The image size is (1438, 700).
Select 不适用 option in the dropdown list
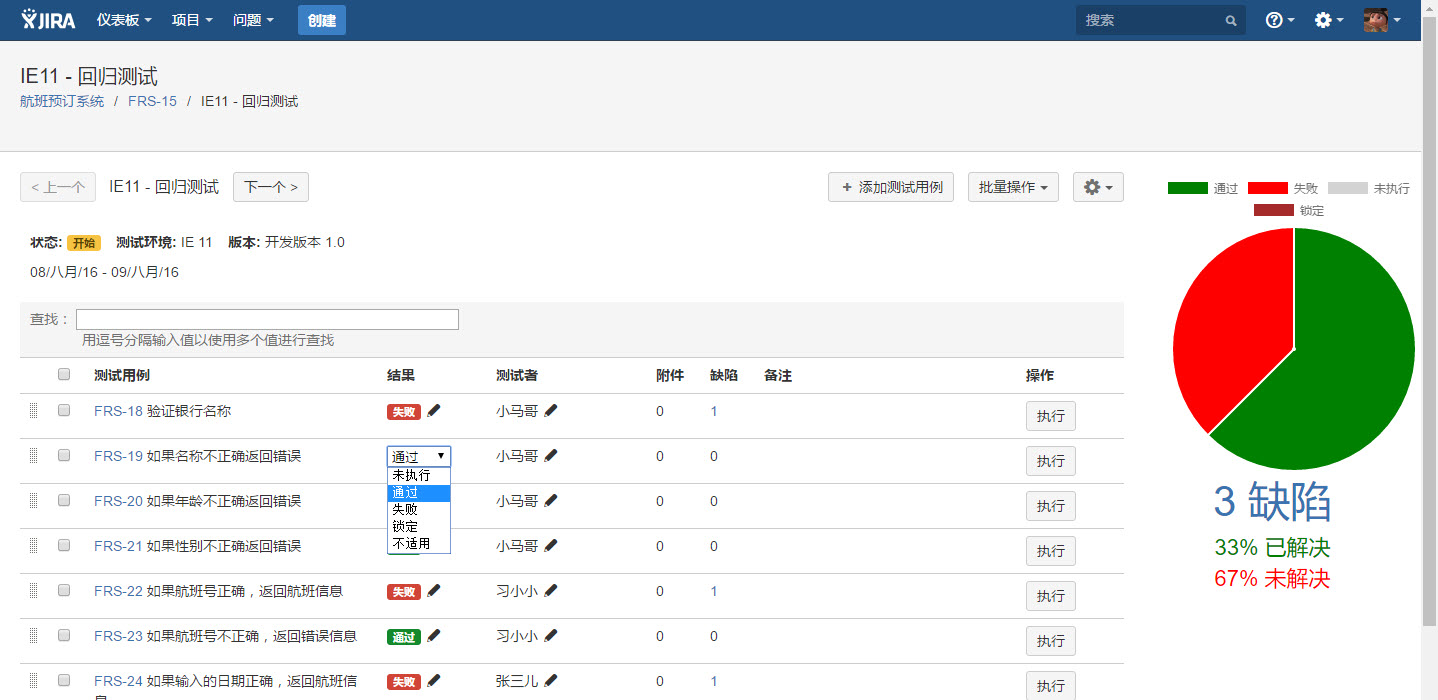419,543
